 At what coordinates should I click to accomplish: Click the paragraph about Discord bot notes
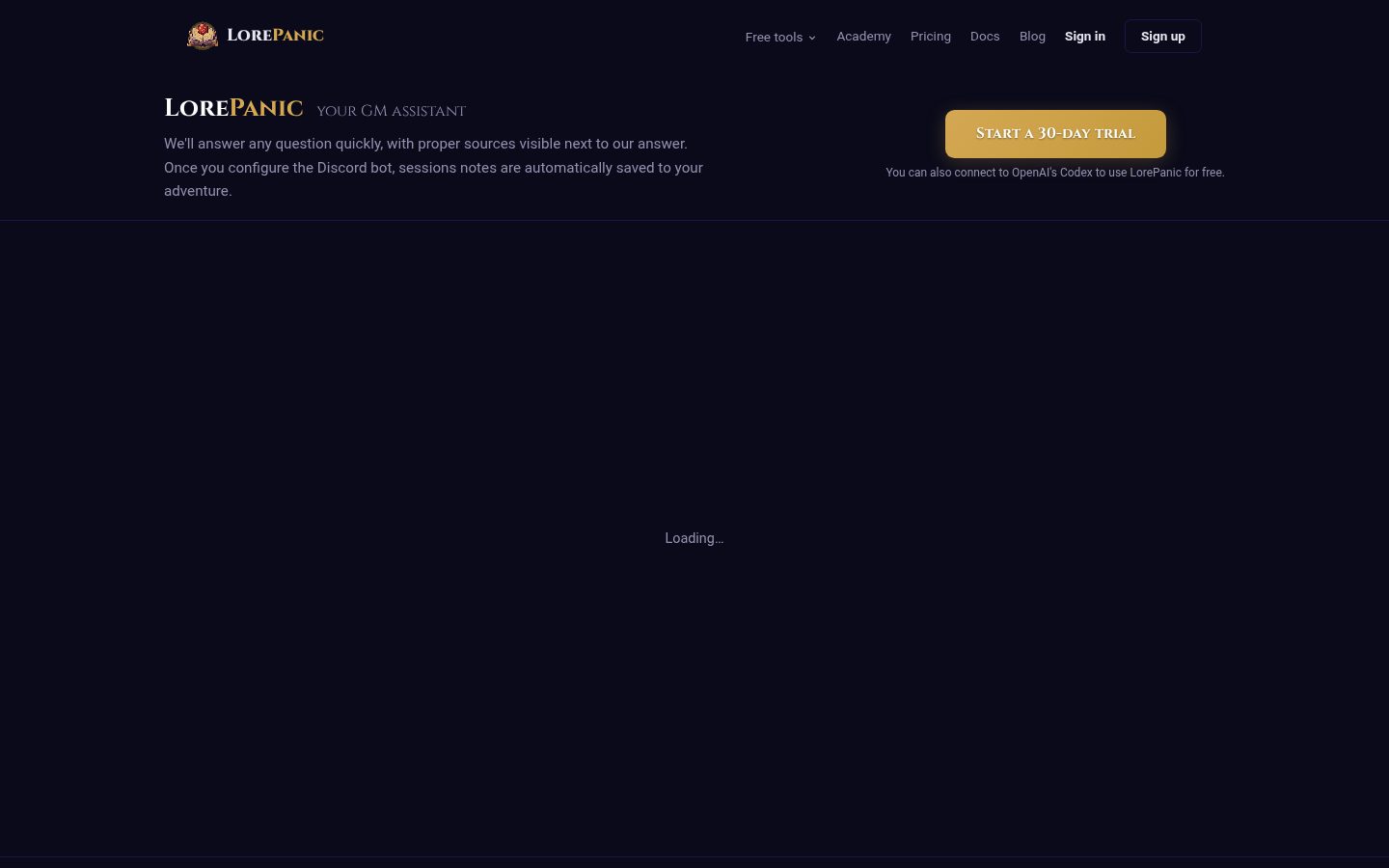(434, 167)
